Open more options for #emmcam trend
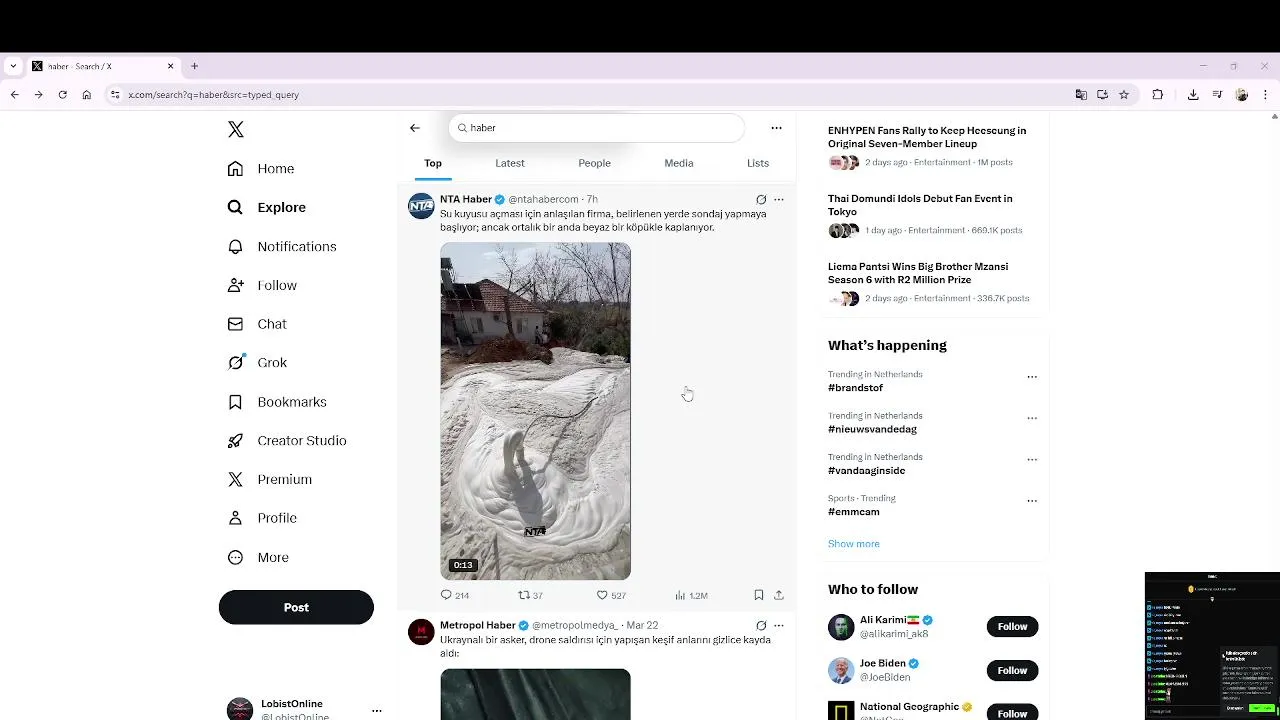 [1032, 501]
